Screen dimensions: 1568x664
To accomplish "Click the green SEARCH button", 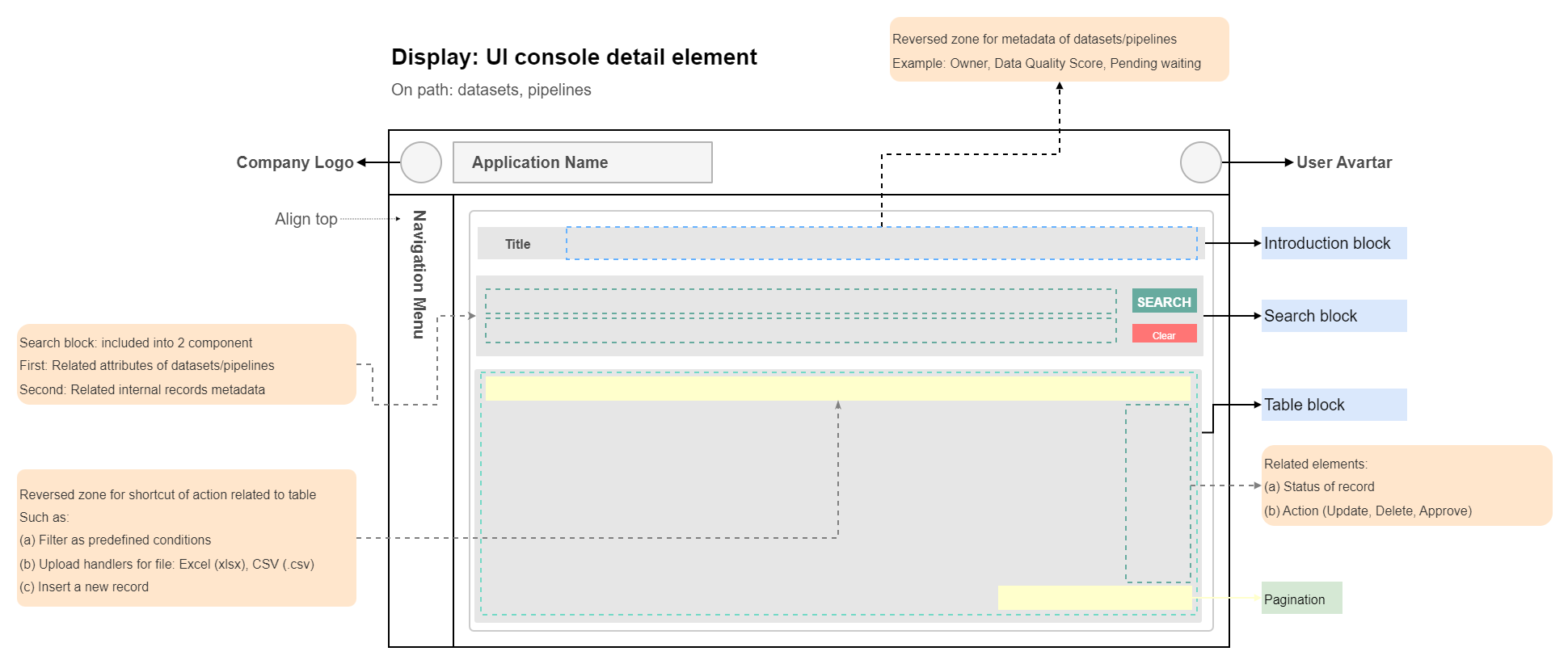I will click(1165, 301).
